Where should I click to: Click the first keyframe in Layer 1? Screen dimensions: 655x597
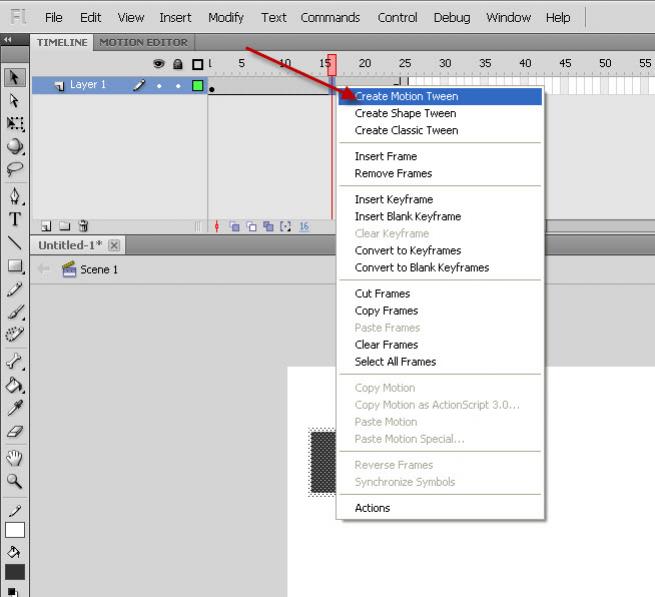[211, 86]
